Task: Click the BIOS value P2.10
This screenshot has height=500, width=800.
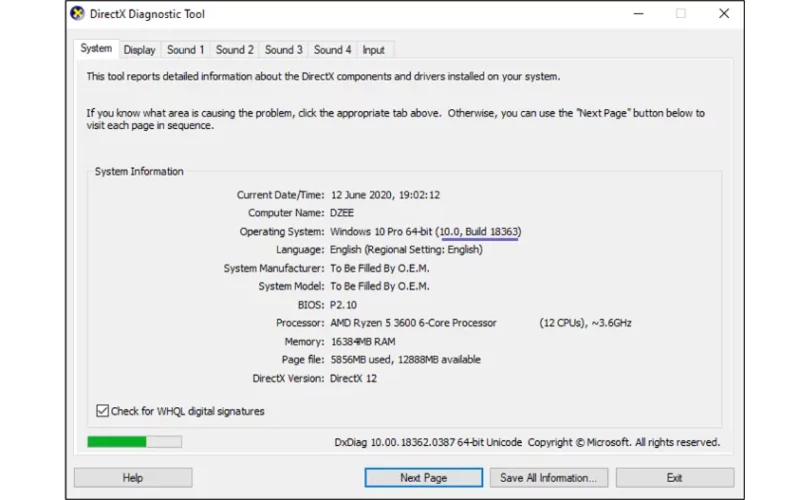Action: (343, 305)
